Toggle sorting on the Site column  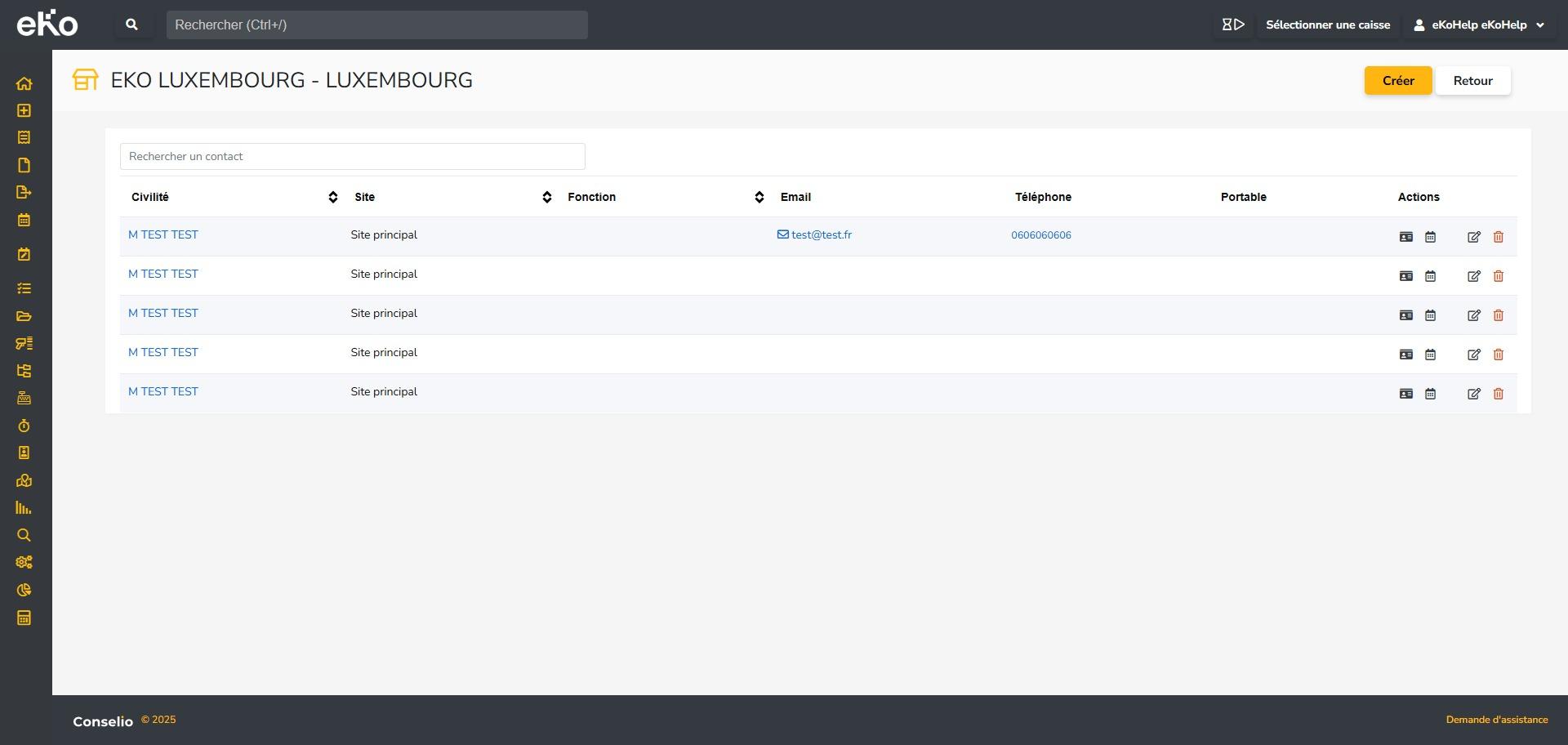click(546, 197)
